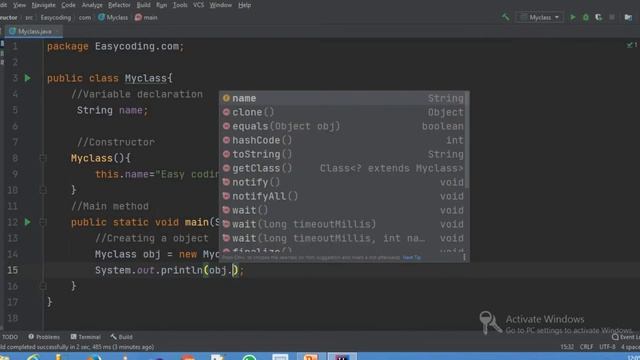
Task: Click the grey stop button
Action: coord(612,17)
